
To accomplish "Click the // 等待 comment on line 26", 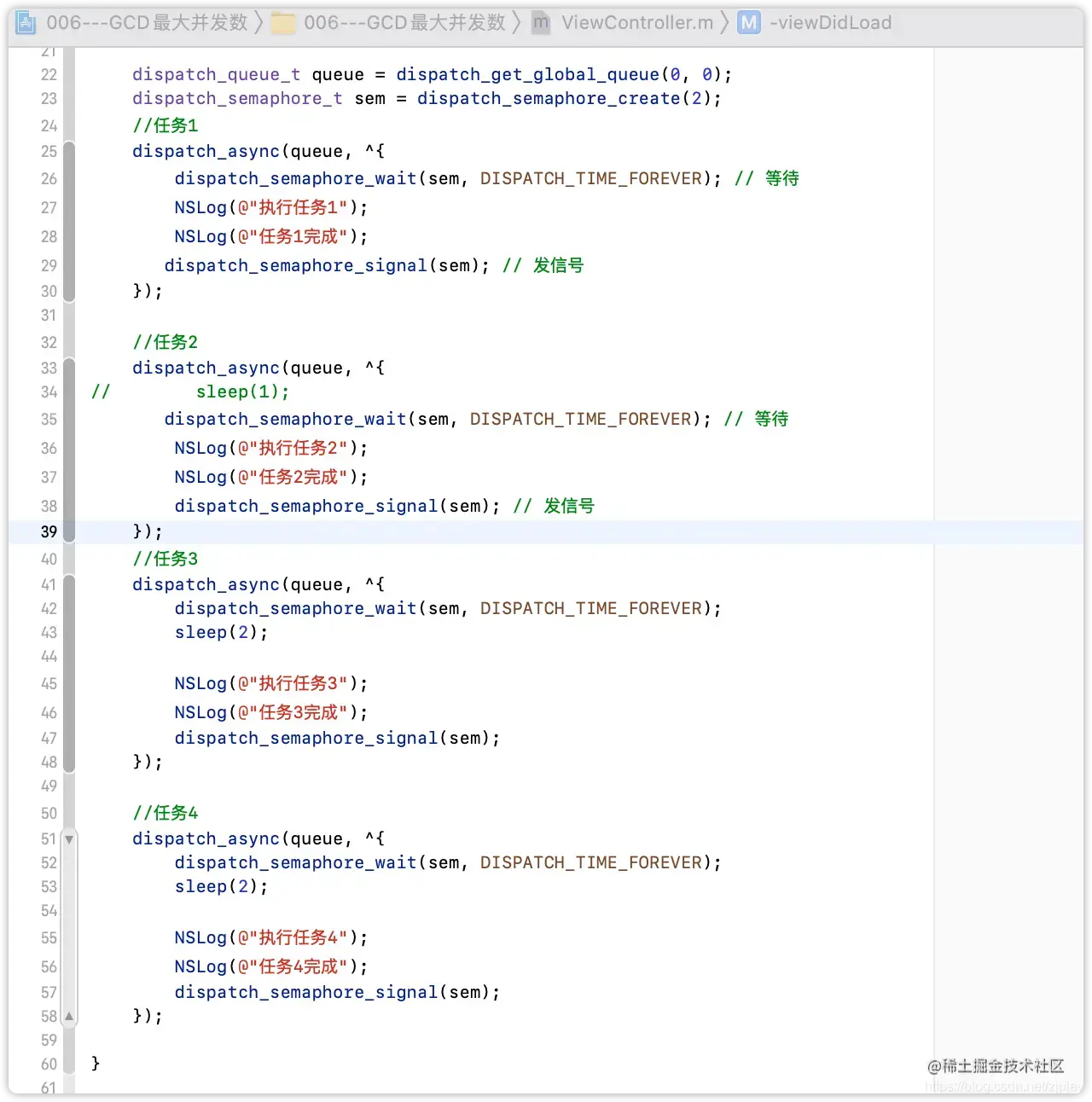I will (x=767, y=179).
